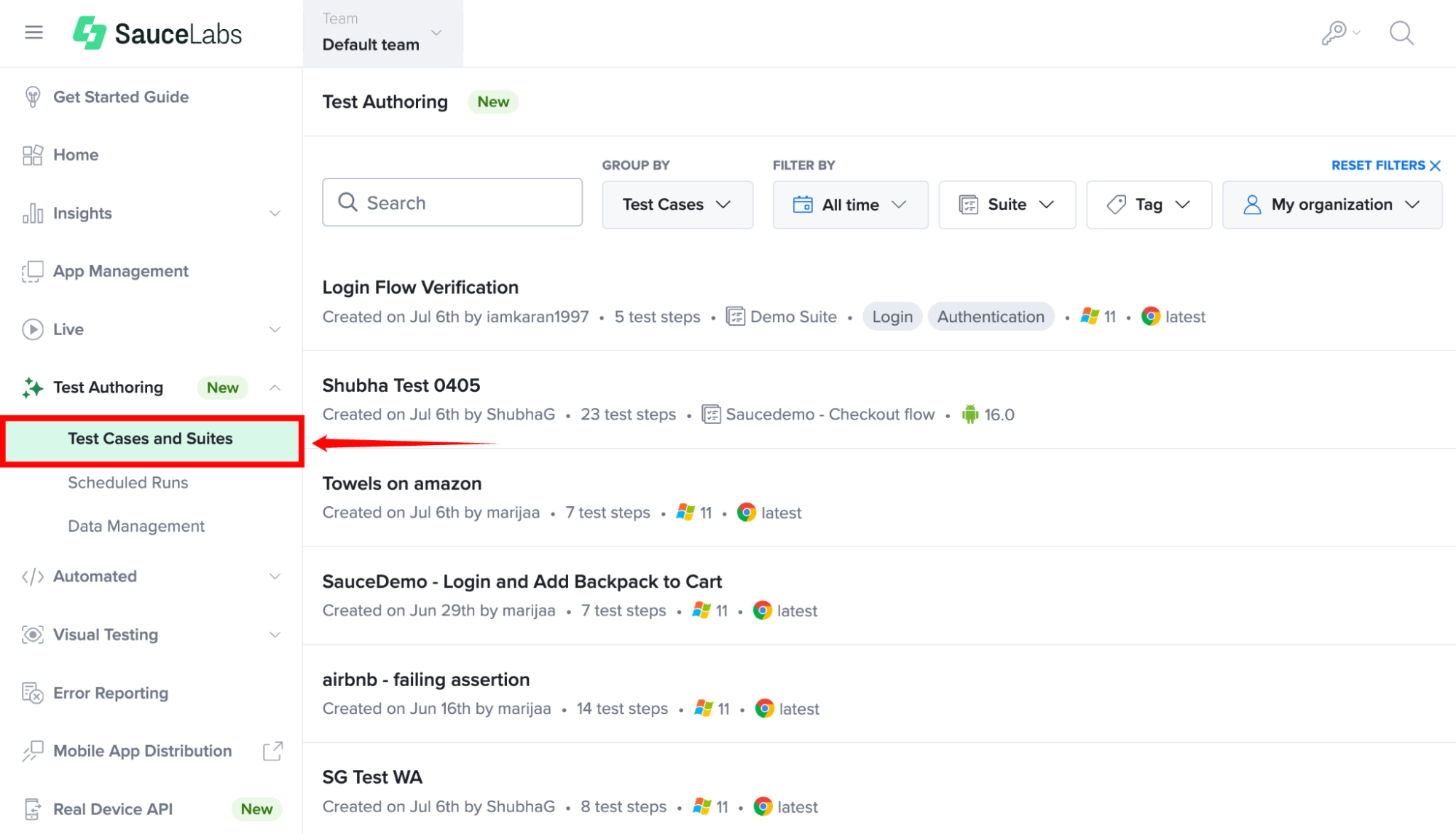
Task: Click the Authentication tag chip
Action: pyautogui.click(x=991, y=317)
